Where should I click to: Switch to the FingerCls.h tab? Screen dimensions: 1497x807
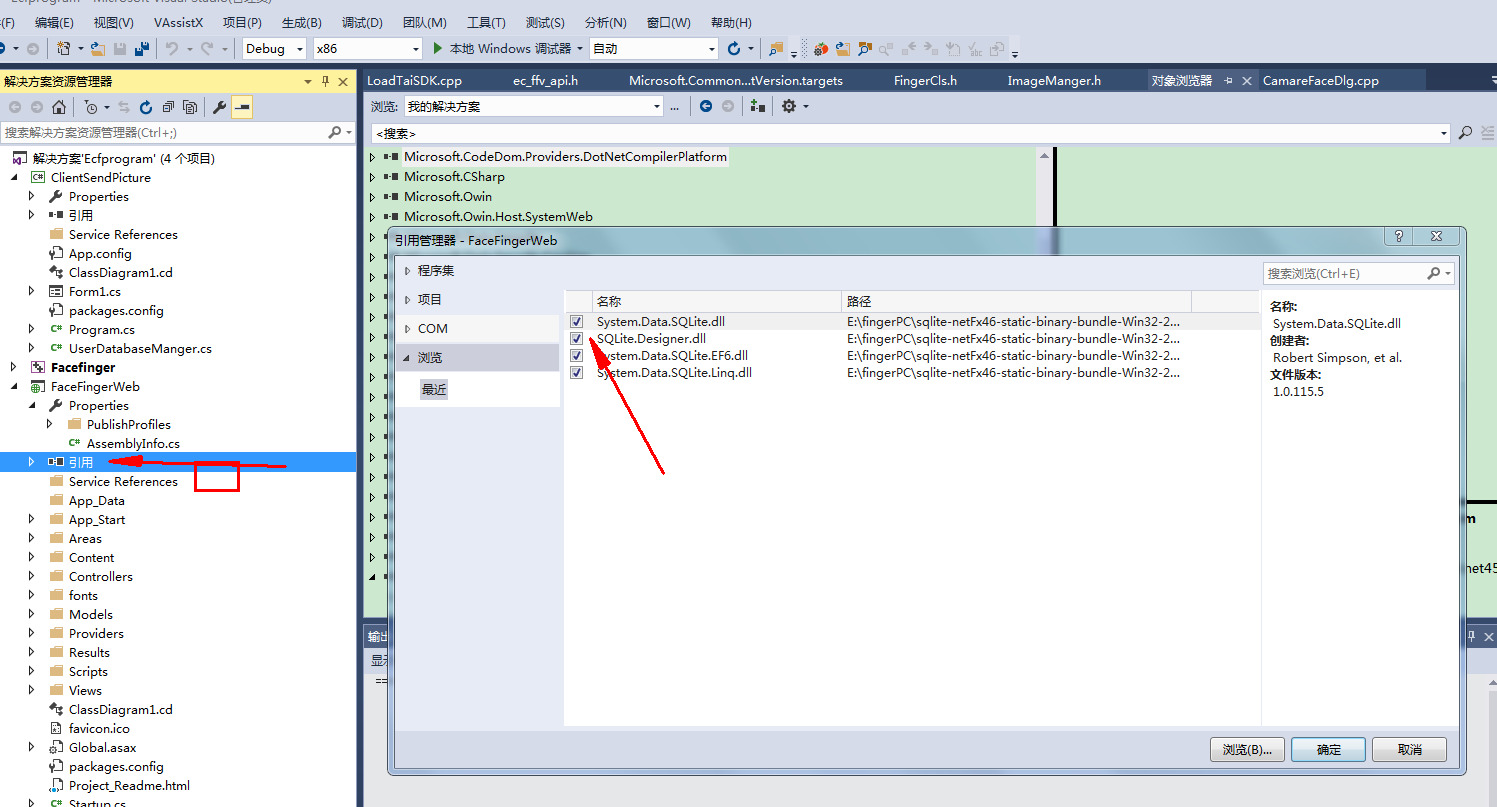pos(925,80)
